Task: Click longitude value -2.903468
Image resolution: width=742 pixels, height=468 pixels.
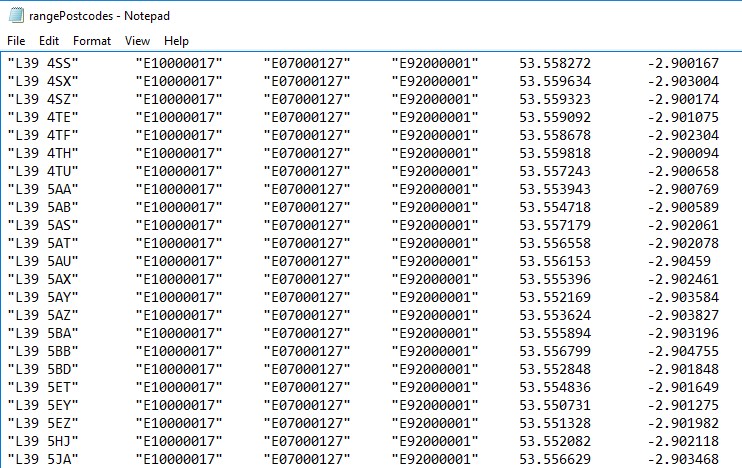Action: point(683,459)
